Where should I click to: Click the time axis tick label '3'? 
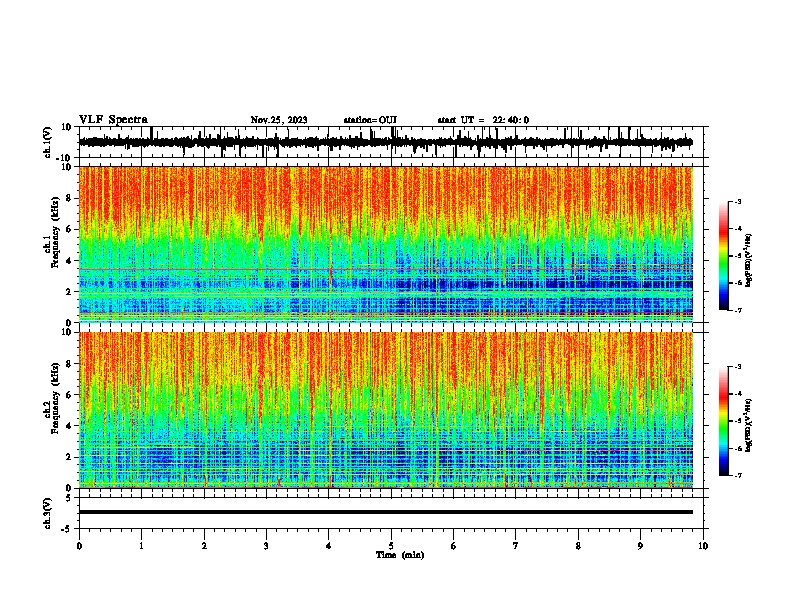click(x=266, y=546)
